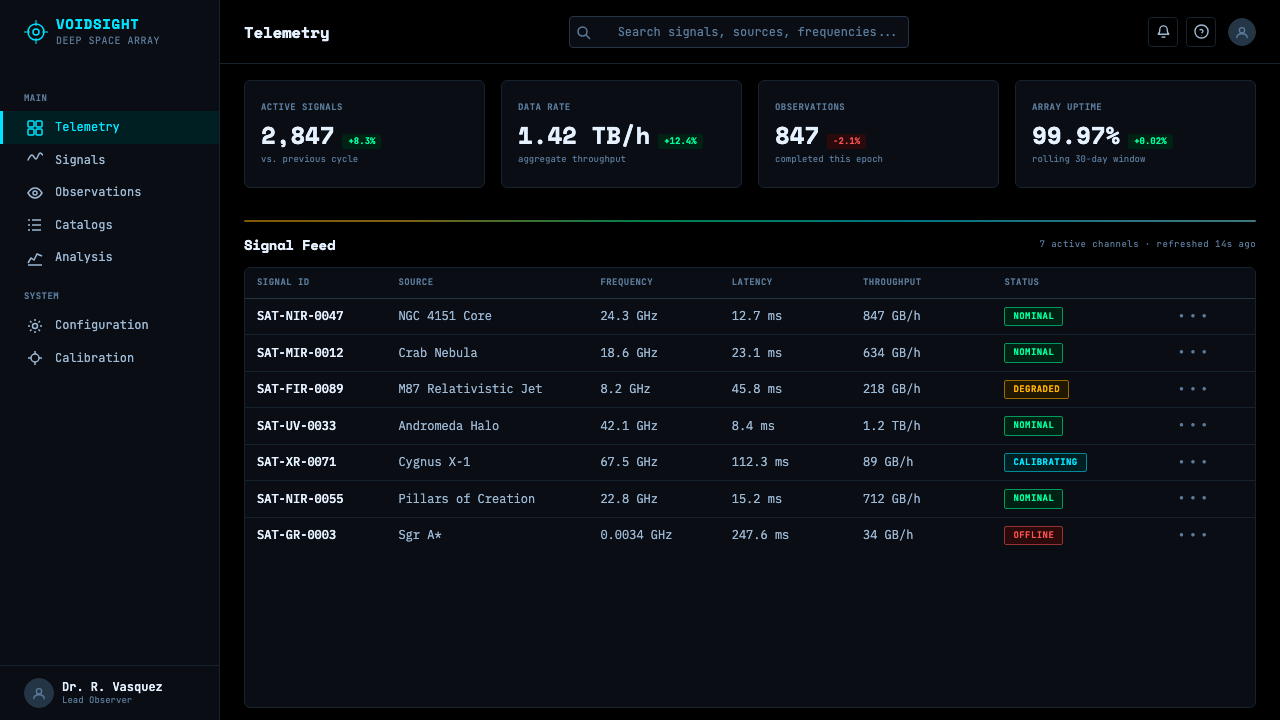Screen dimensions: 1280x720
Task: Select Telemetry in the sidebar
Action: 110,127
